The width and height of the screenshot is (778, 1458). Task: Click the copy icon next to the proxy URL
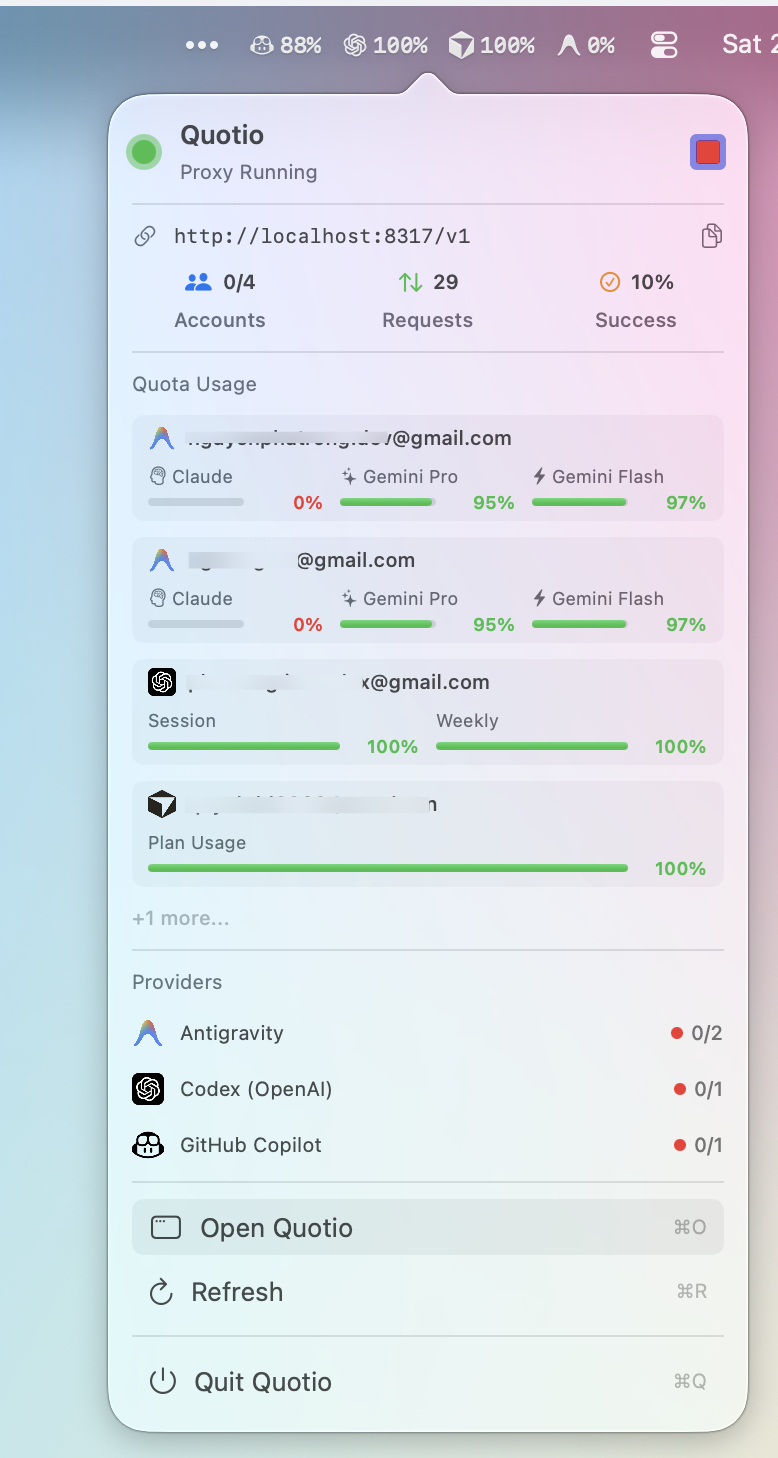click(x=711, y=235)
